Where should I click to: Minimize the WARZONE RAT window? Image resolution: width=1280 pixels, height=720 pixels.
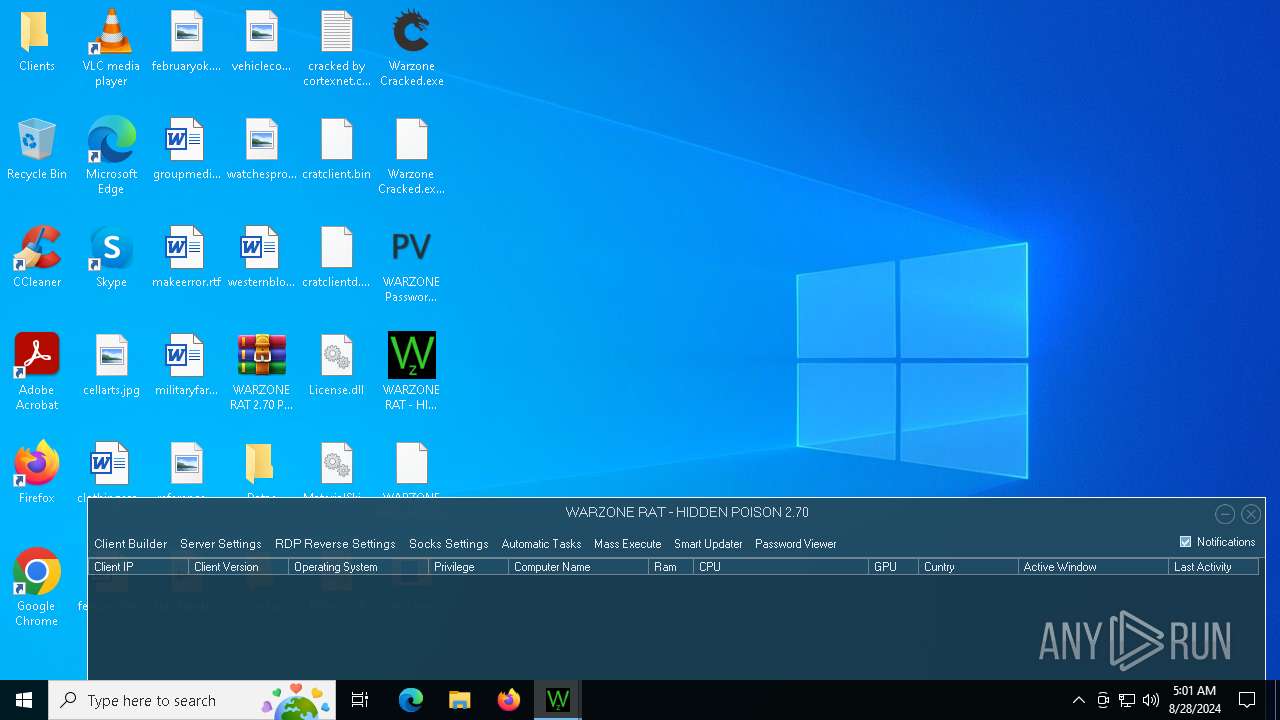(x=1225, y=514)
